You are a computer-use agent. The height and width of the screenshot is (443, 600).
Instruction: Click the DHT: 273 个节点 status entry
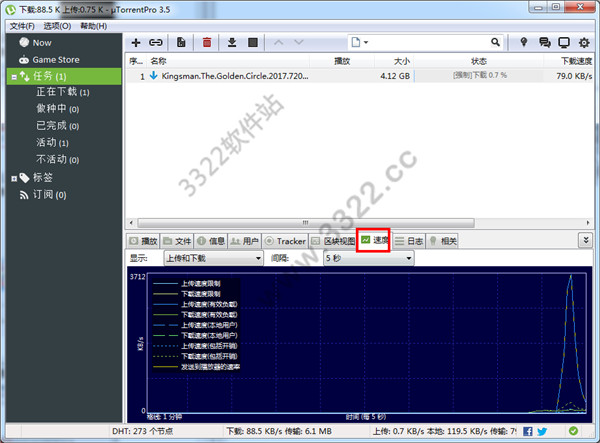142,431
